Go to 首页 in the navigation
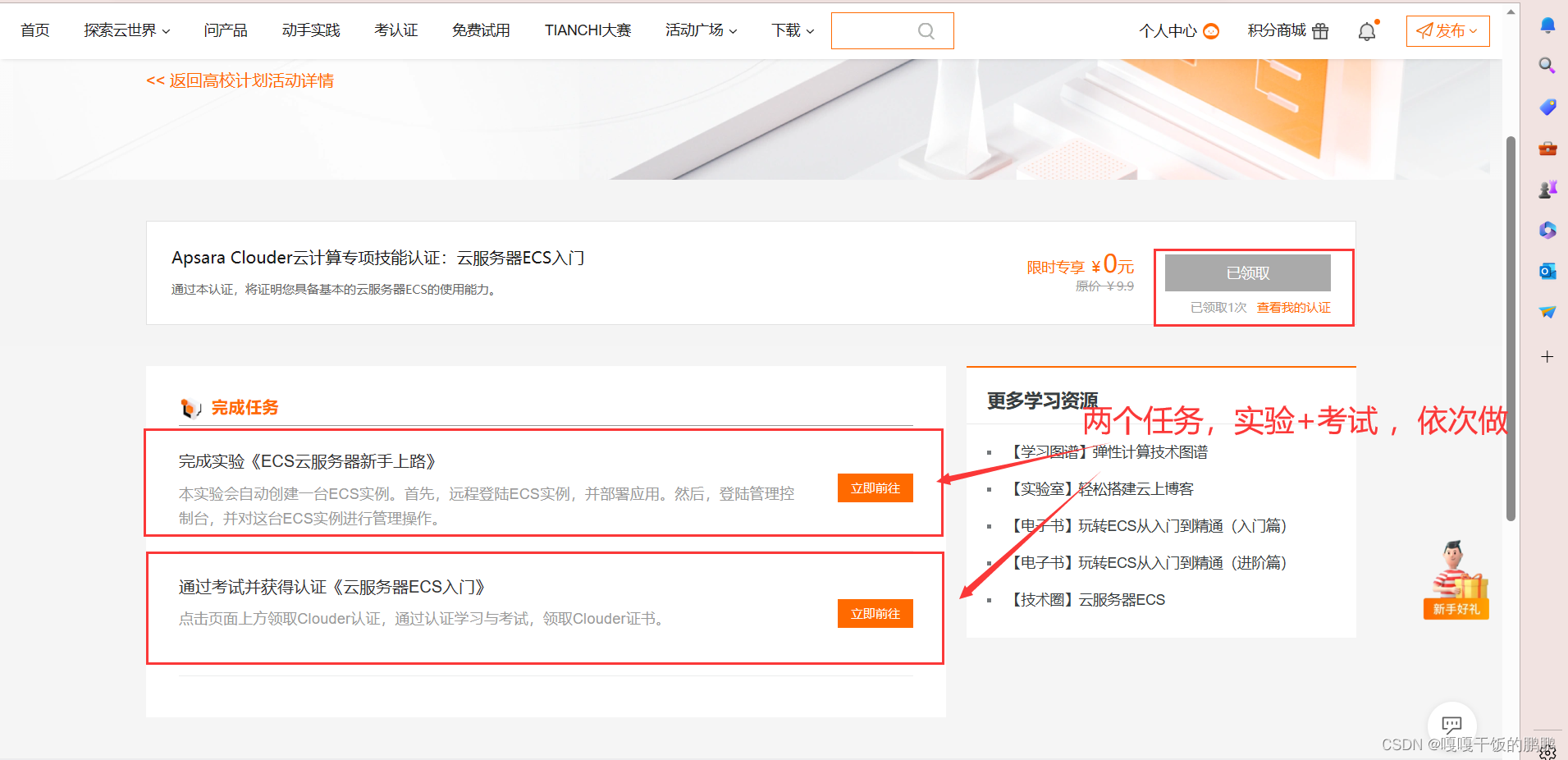The image size is (1568, 760). tap(35, 30)
